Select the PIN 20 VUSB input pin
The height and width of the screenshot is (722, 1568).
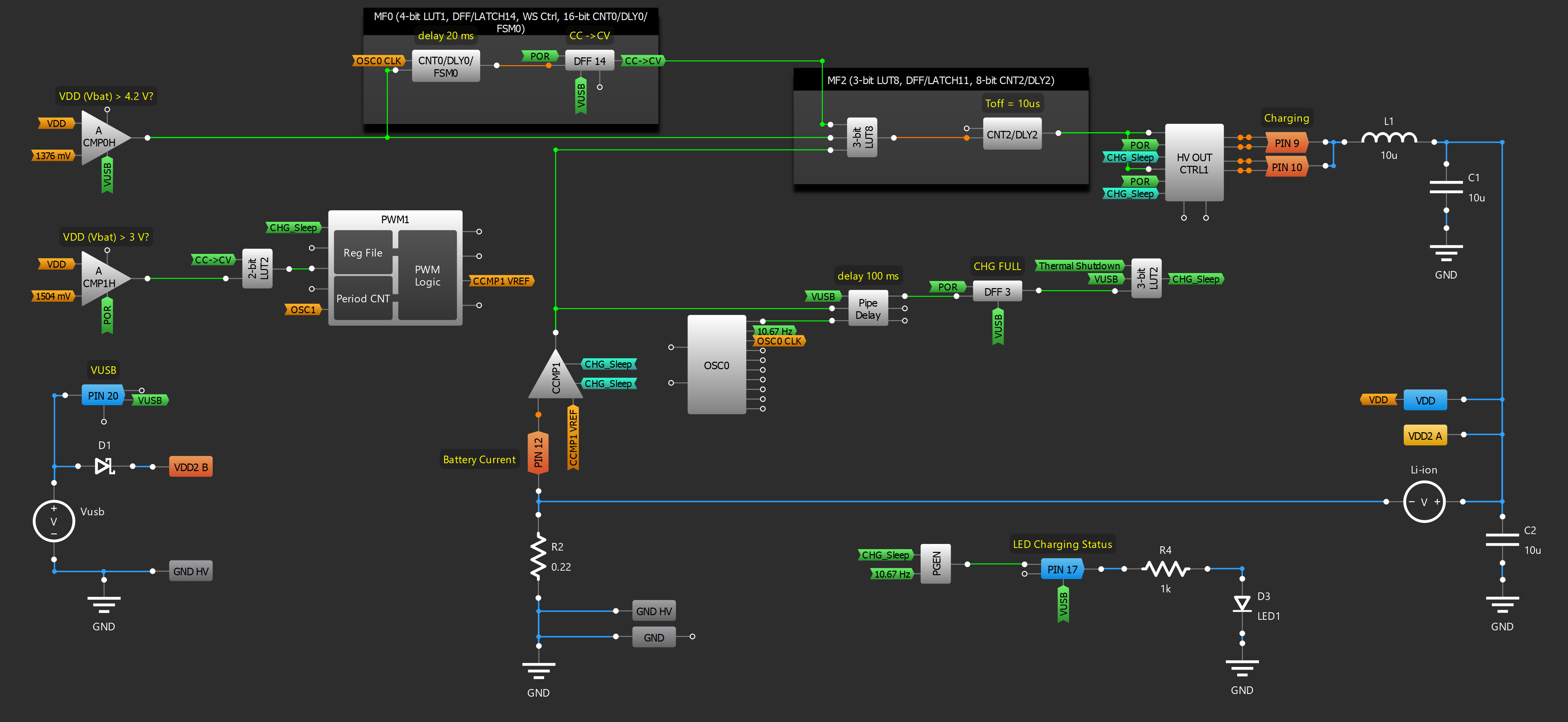pos(103,396)
